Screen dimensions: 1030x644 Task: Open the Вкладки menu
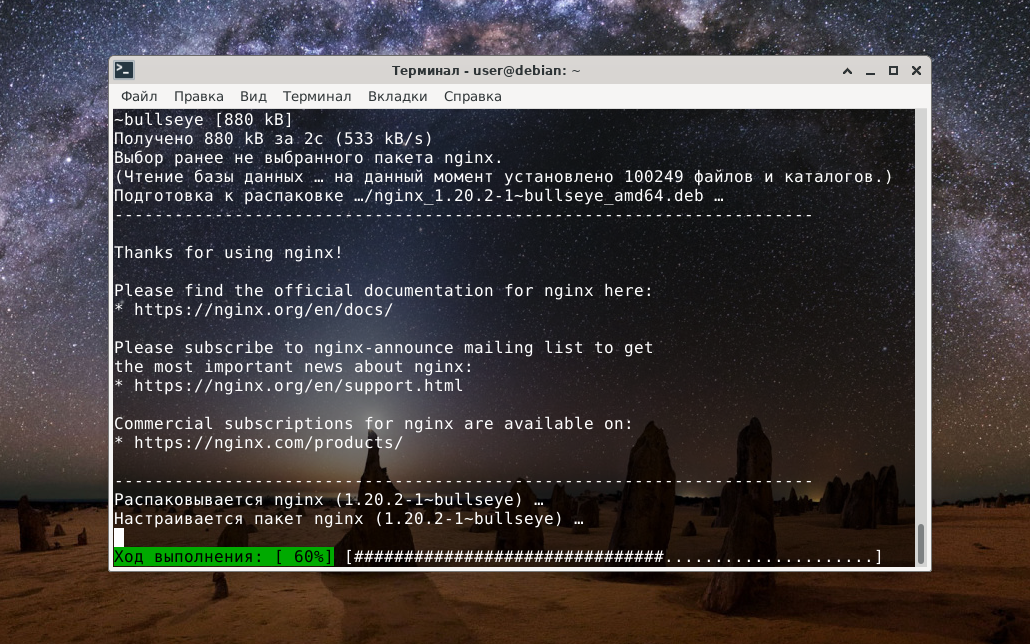(x=397, y=97)
